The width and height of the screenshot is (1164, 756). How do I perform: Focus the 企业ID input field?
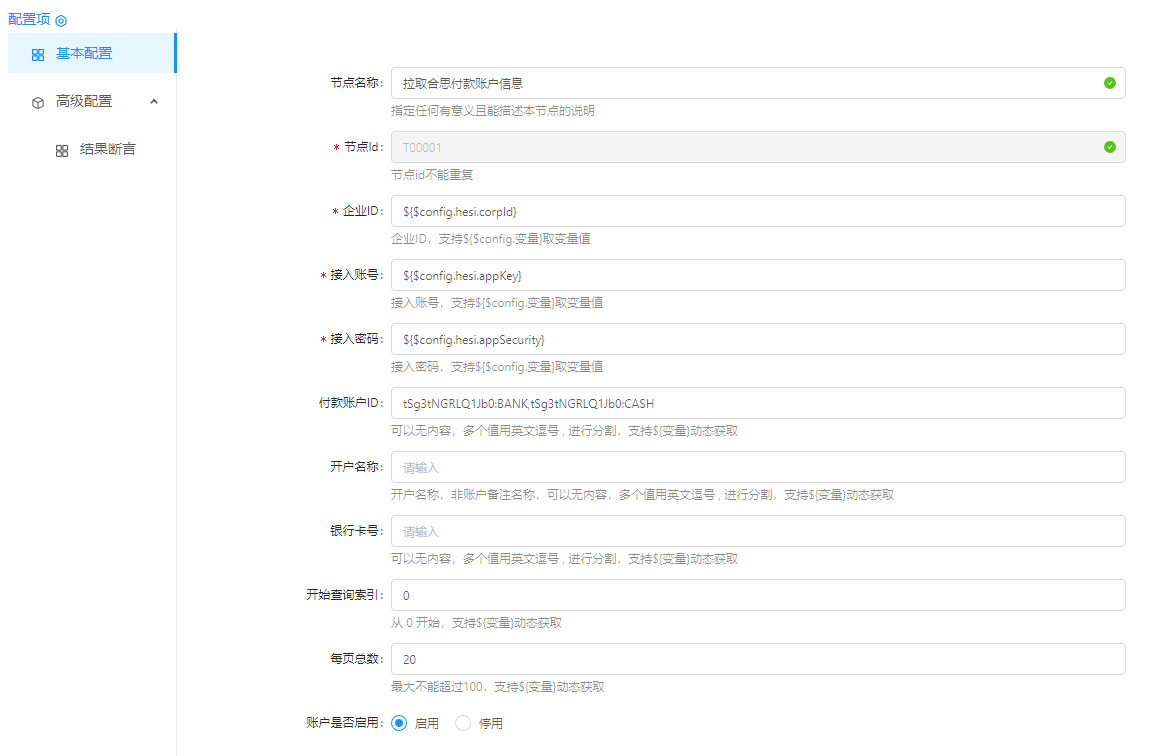757,211
